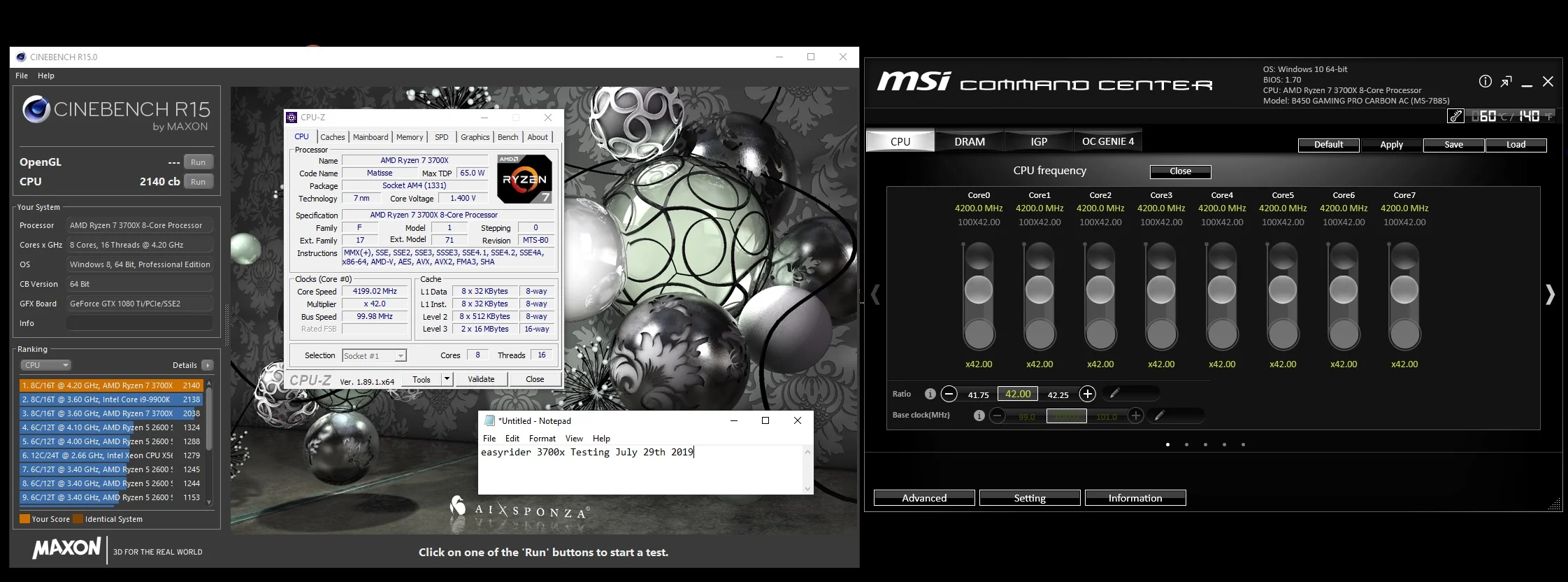This screenshot has height=582, width=1568.
Task: Click the info icon next to Ratio
Action: 930,394
